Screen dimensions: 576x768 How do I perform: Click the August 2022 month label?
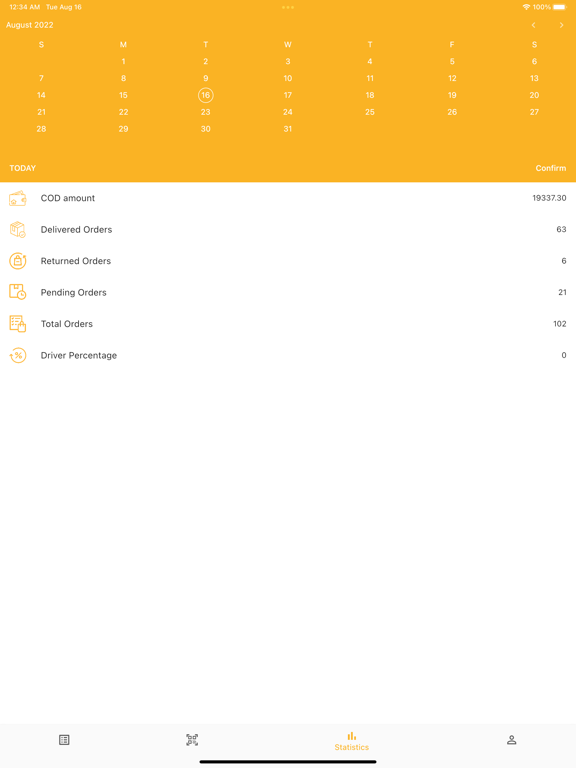pos(30,25)
